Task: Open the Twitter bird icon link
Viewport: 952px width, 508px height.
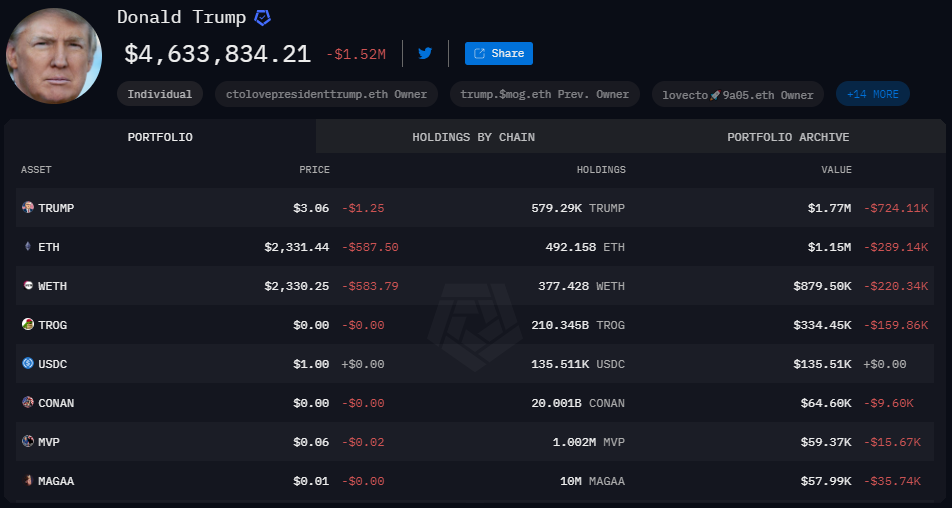Action: pos(425,54)
